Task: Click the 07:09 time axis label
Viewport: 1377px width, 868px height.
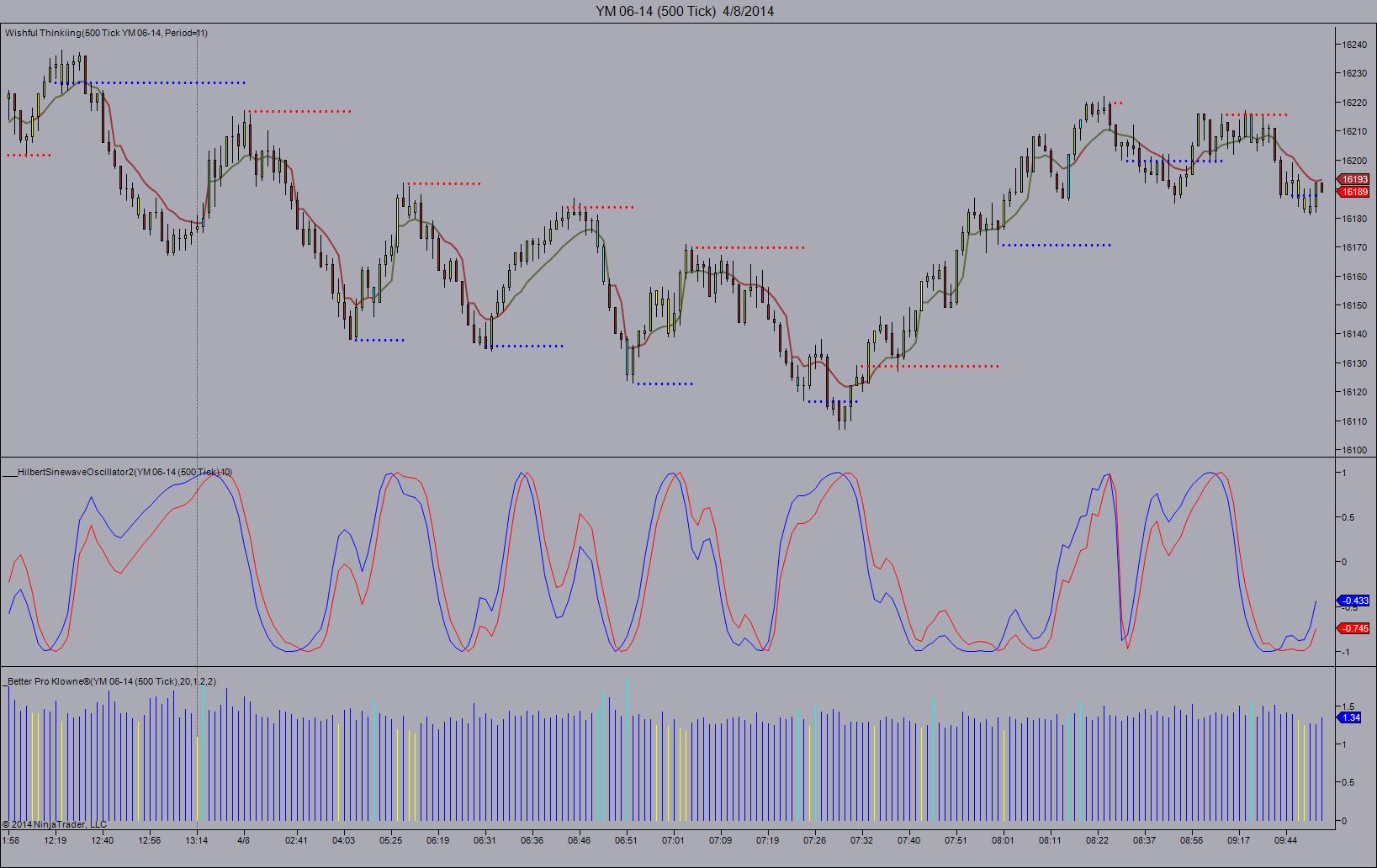Action: (720, 839)
